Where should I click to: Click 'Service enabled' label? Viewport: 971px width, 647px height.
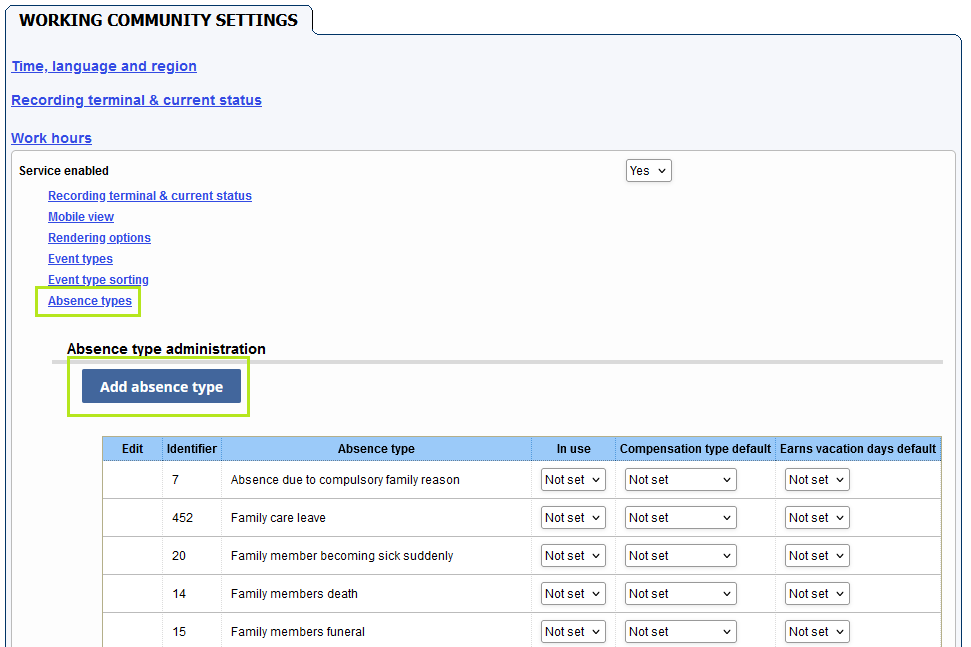(64, 171)
